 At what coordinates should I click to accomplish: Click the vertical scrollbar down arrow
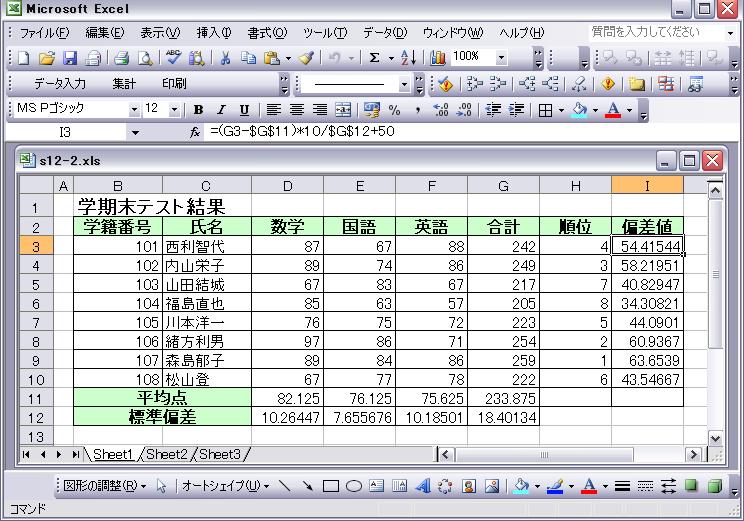tap(715, 438)
